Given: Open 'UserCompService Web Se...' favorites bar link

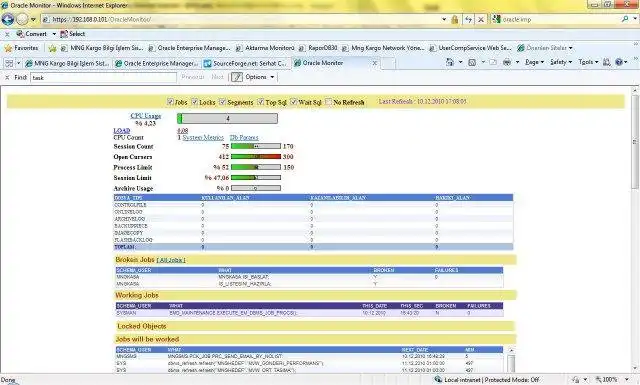Looking at the screenshot, I should pos(470,48).
